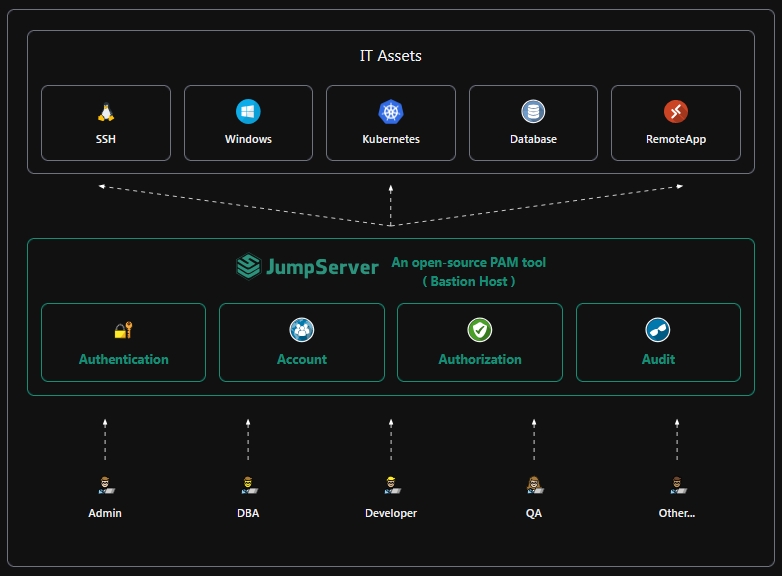Click the red RemoteApp icon
The image size is (782, 576).
pyautogui.click(x=676, y=112)
